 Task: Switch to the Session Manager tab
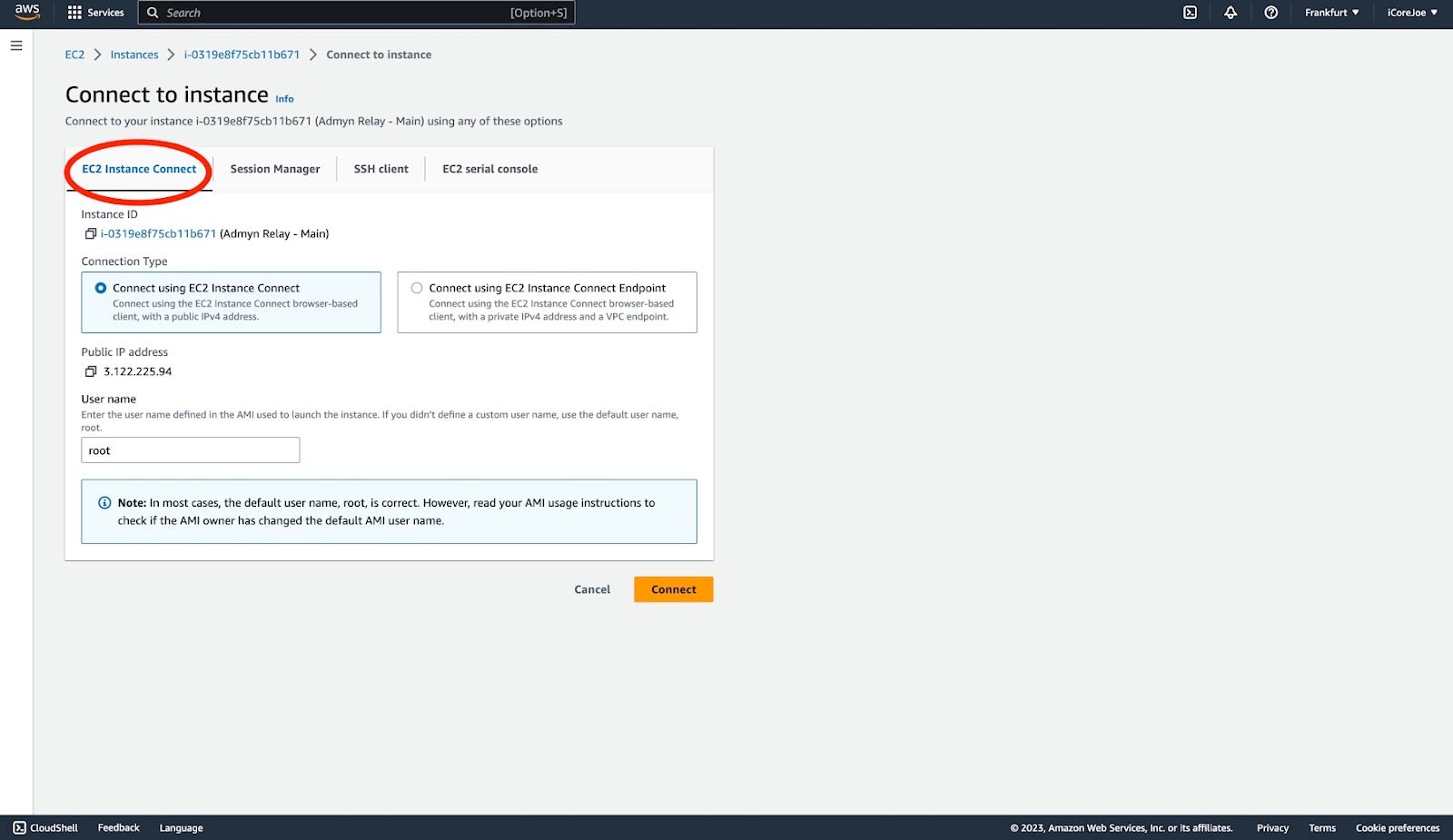pyautogui.click(x=275, y=169)
